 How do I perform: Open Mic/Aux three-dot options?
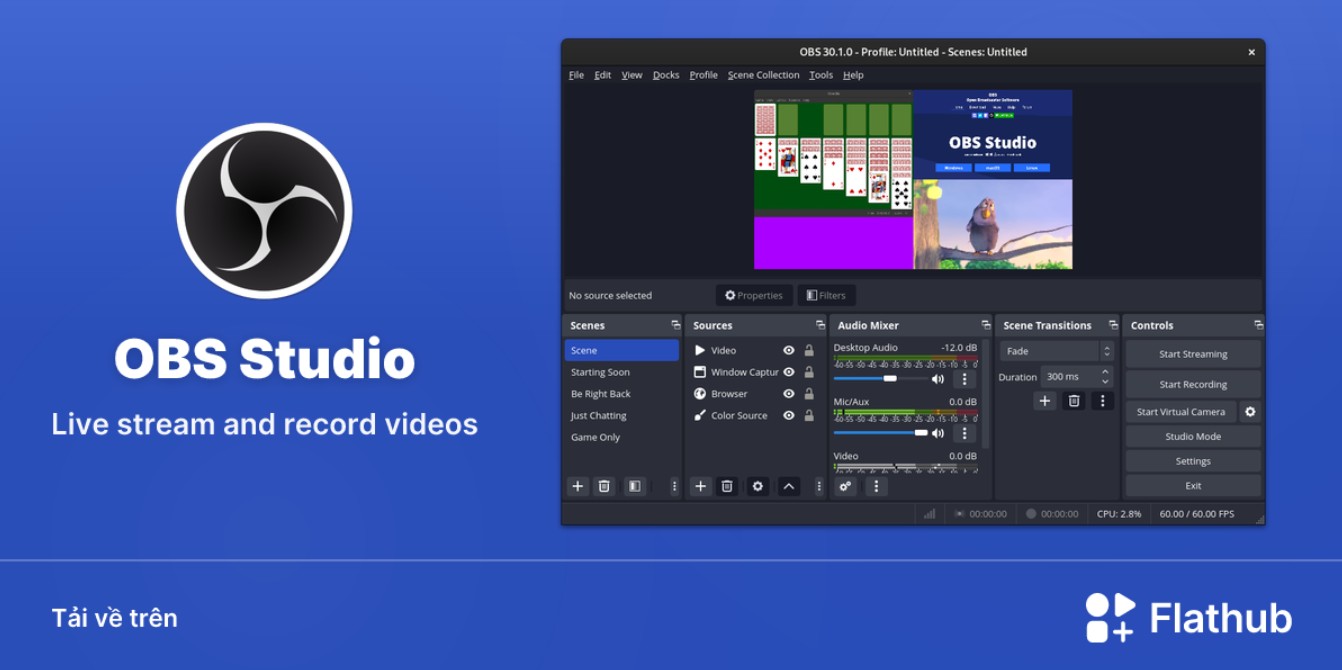[x=964, y=433]
